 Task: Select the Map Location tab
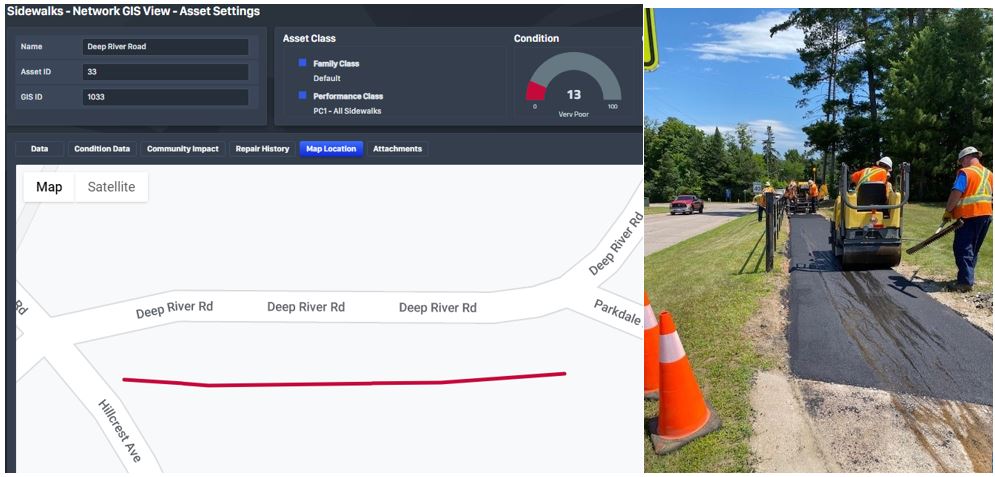331,148
